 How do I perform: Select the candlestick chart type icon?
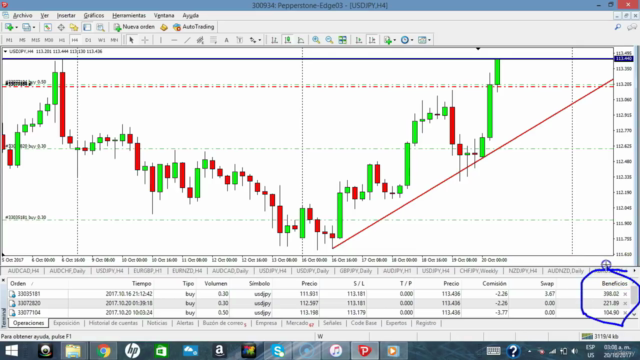(288, 40)
